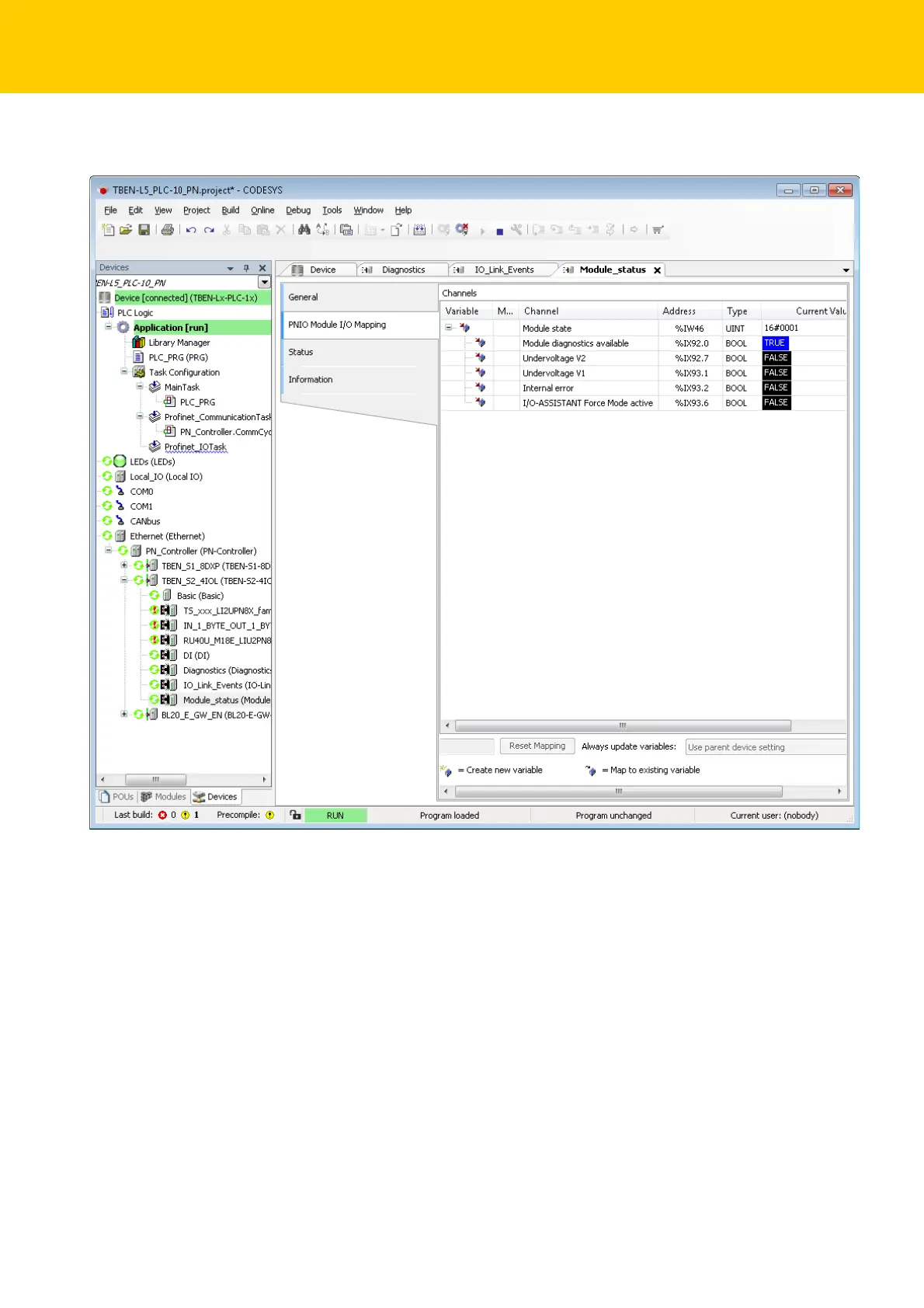Open the editor tab list dropdown arrow

846,270
